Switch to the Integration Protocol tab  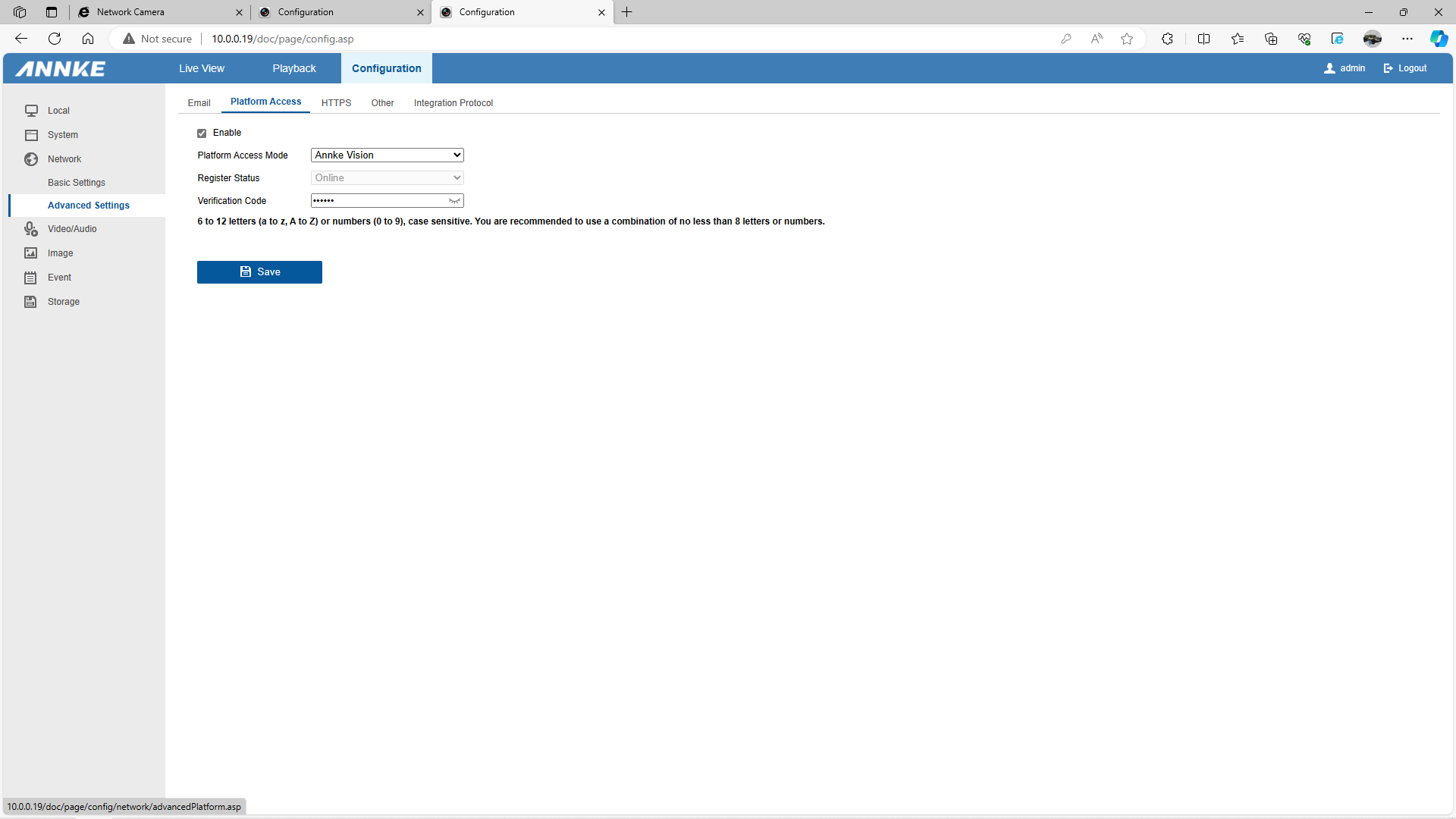coord(453,103)
